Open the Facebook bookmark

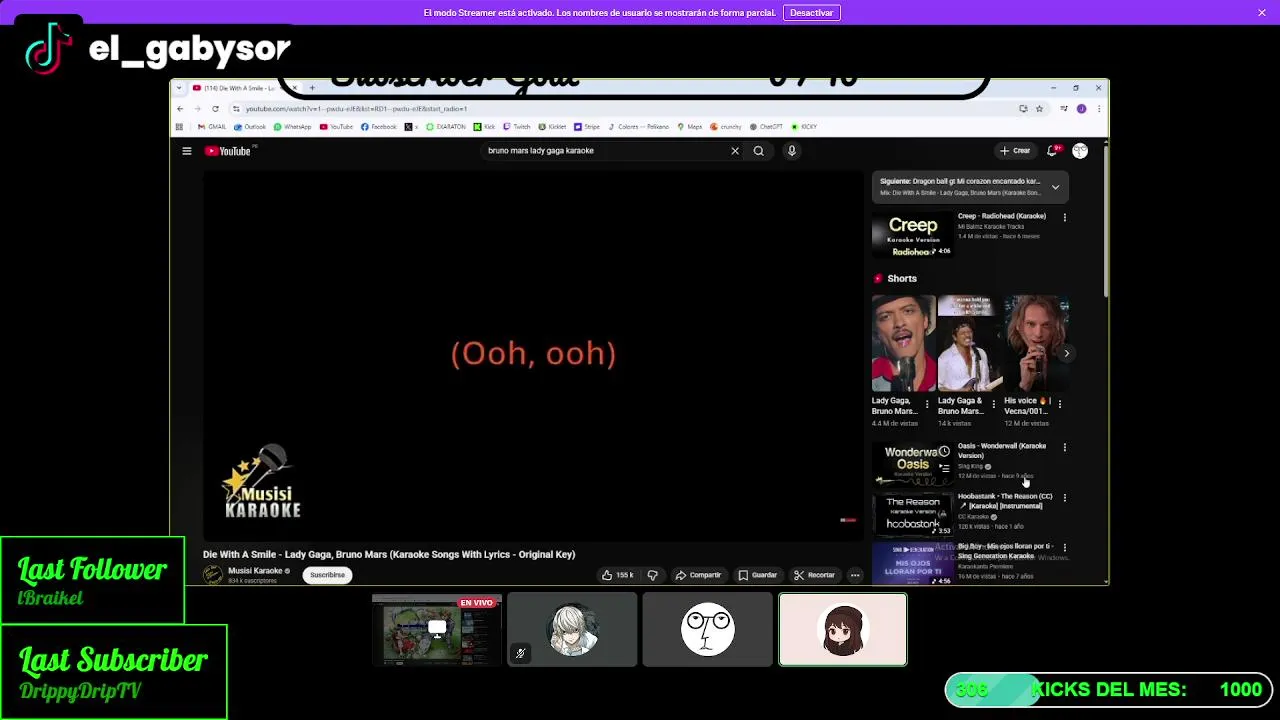tap(379, 127)
